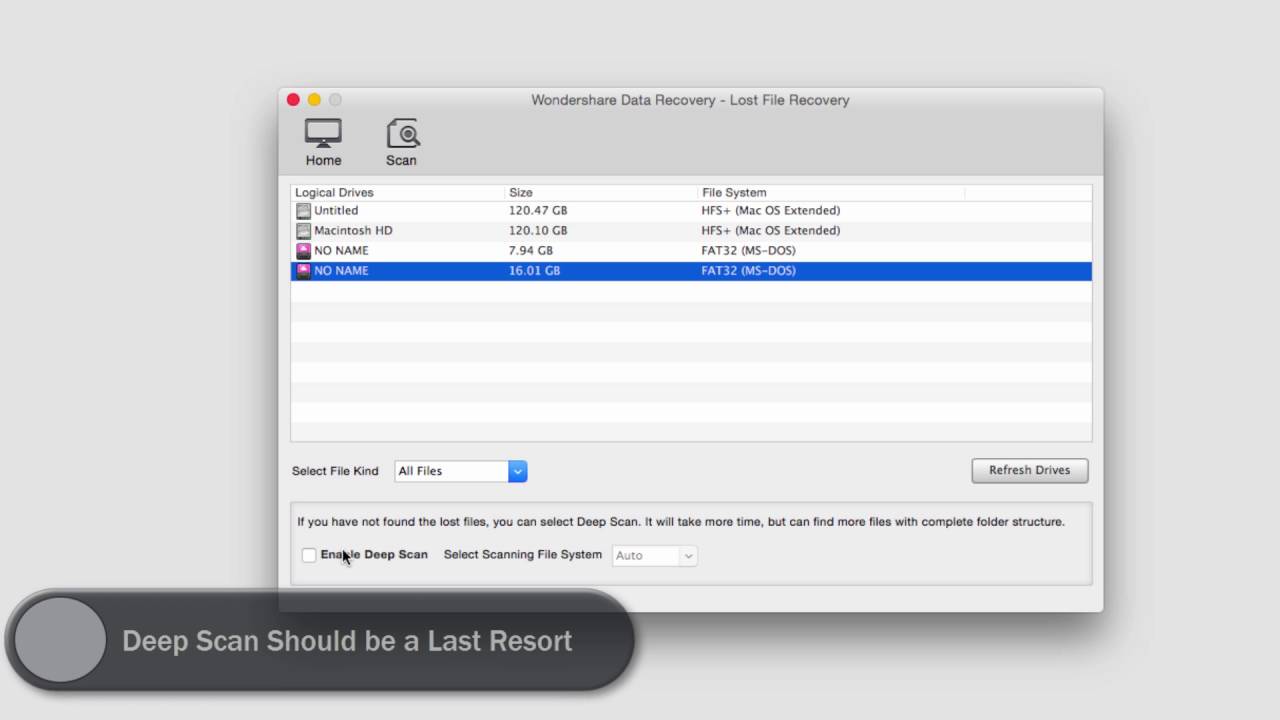
Task: Click the Refresh Drives button
Action: click(1029, 470)
